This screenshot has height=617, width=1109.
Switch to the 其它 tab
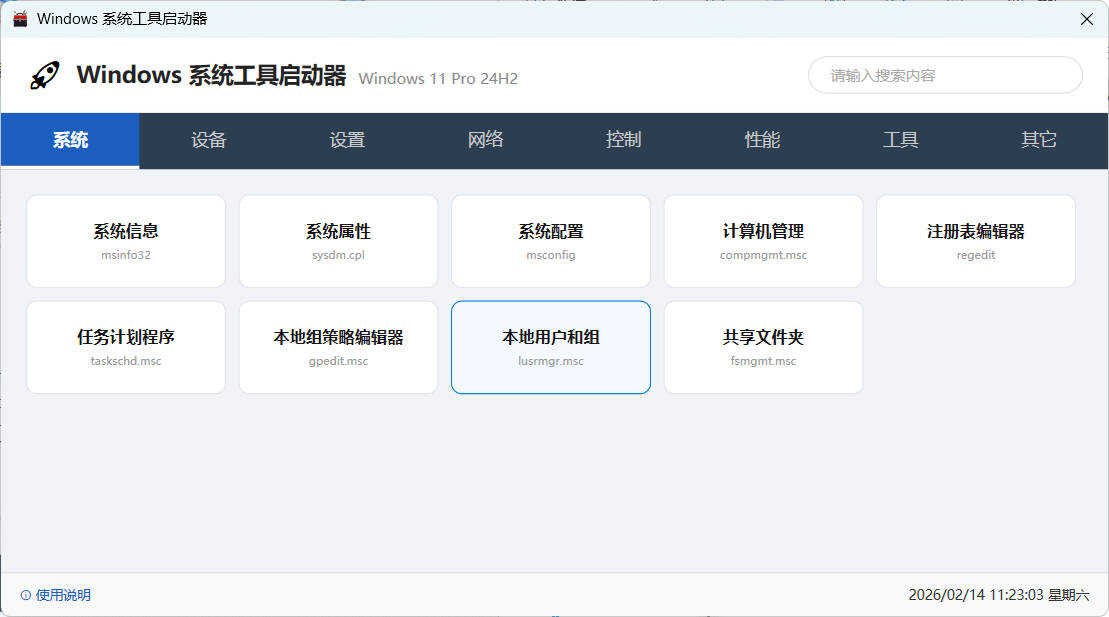1038,140
